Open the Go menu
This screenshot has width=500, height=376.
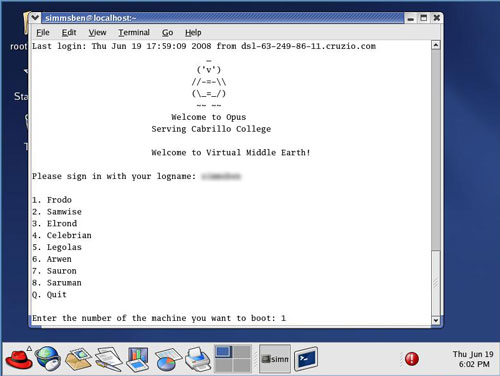[x=167, y=33]
